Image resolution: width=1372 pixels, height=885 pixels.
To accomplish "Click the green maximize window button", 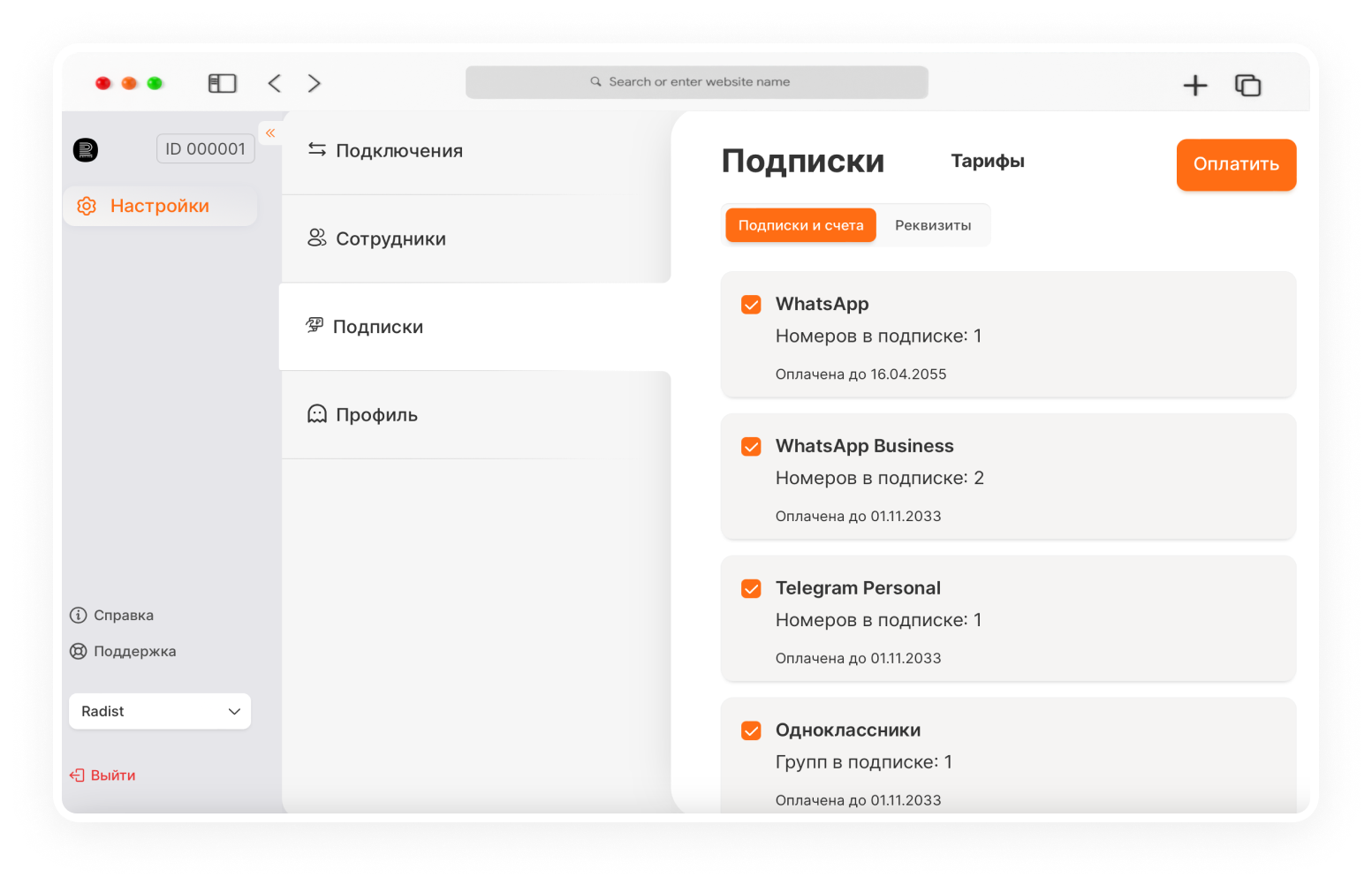I will (155, 83).
